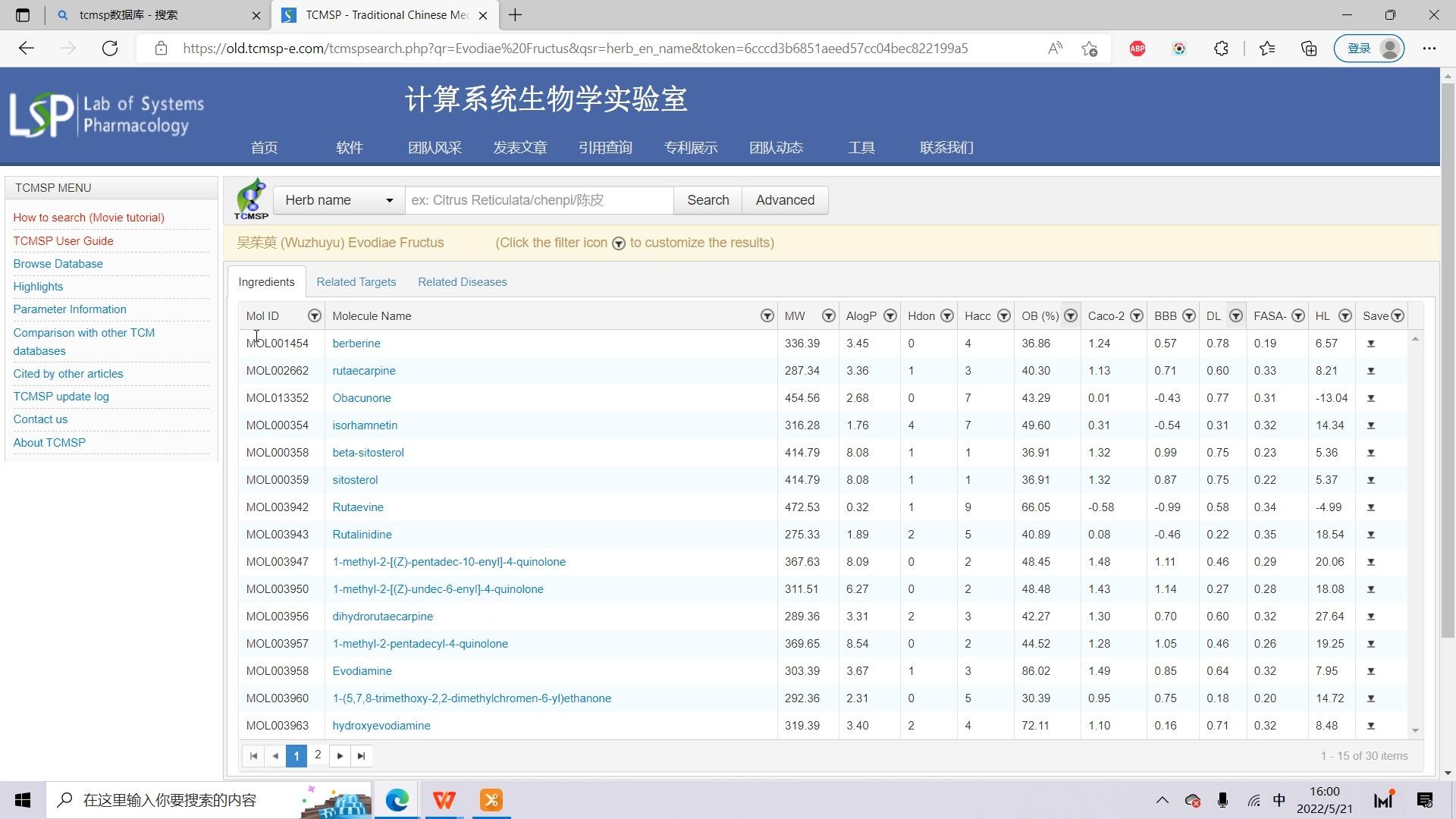
Task: Open the rutaecarpine molecule link
Action: point(363,370)
